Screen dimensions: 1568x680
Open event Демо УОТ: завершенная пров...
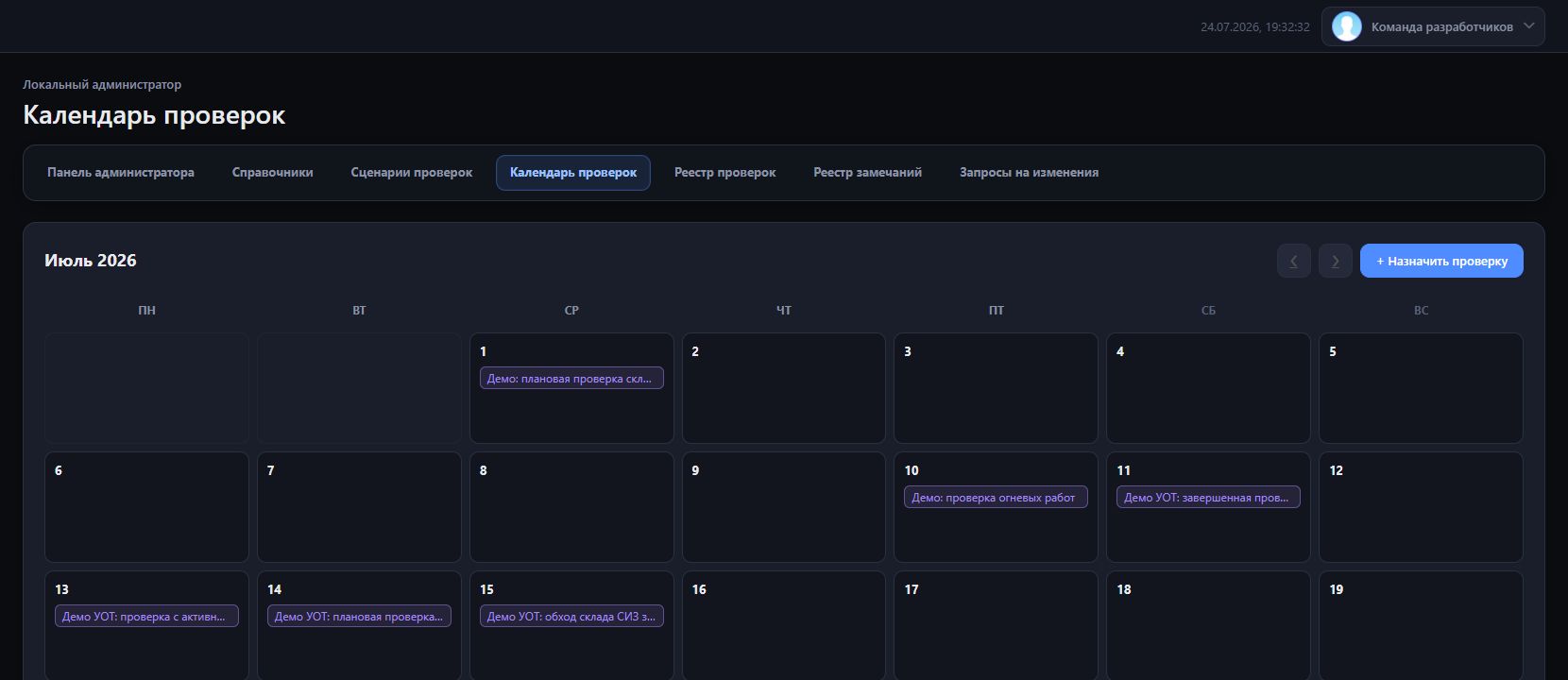[x=1208, y=497]
